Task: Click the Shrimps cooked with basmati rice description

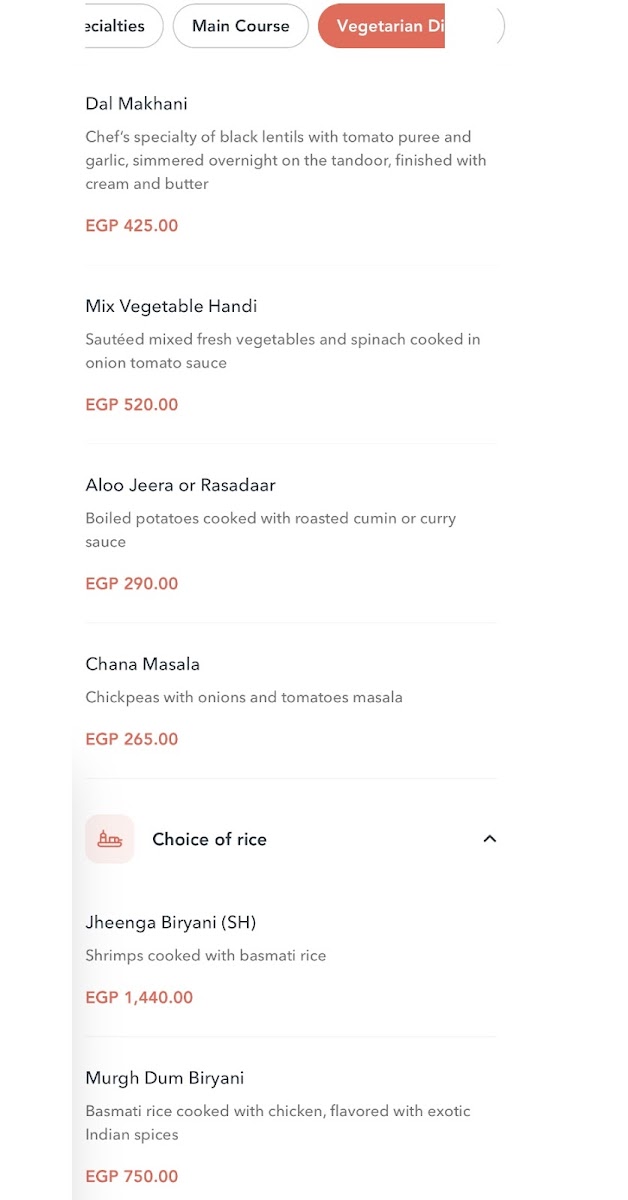Action: pyautogui.click(x=206, y=955)
